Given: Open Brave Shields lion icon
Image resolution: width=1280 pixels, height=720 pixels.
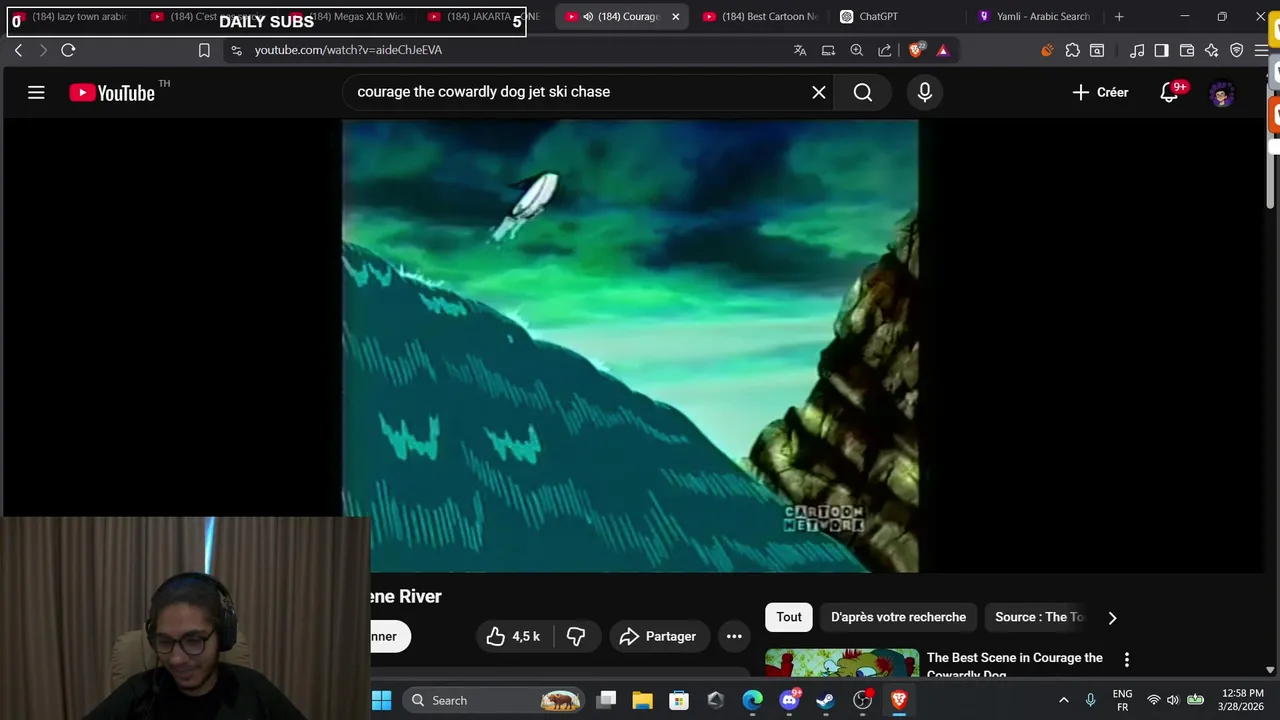Looking at the screenshot, I should click(x=916, y=50).
